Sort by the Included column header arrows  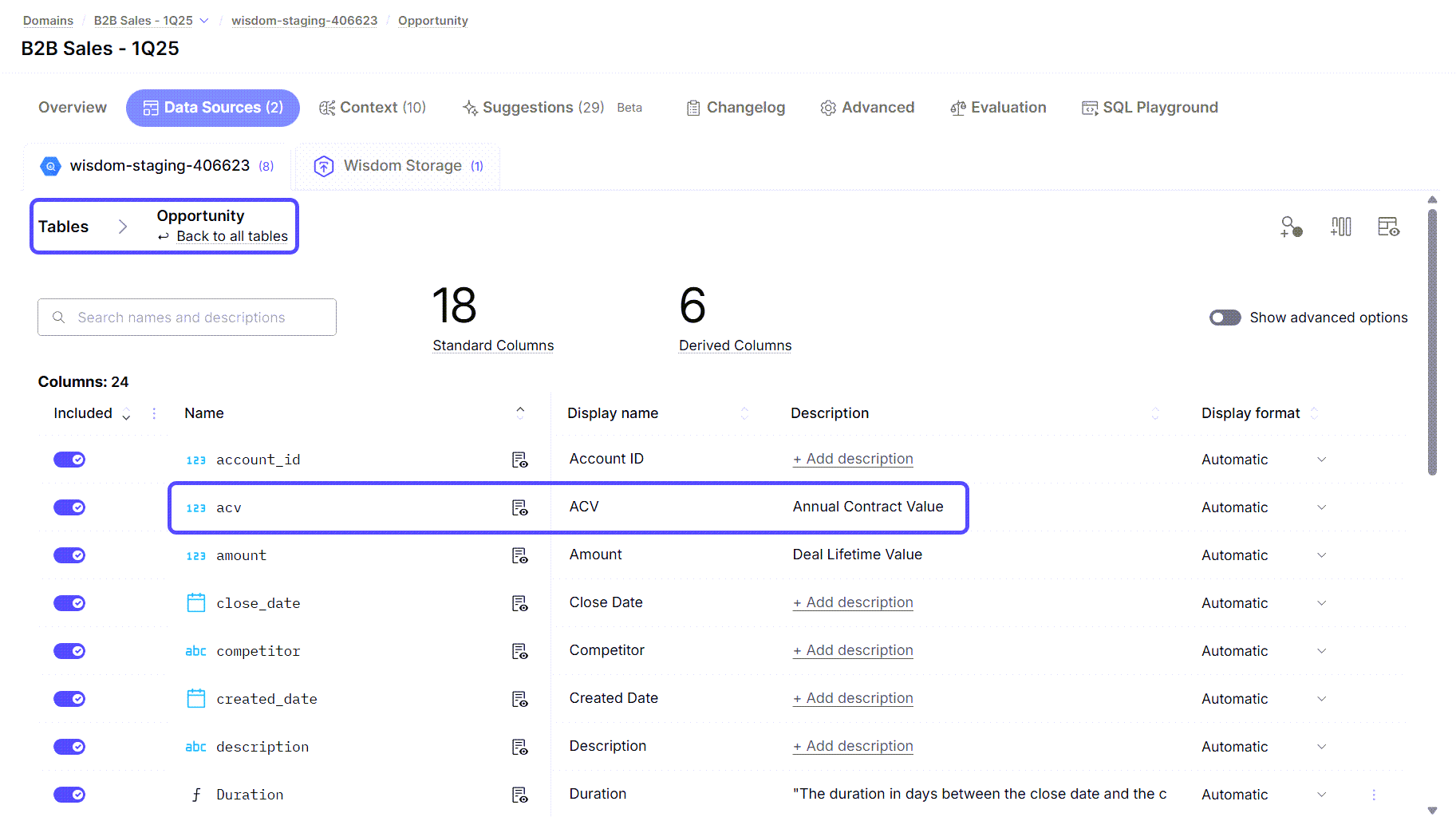(126, 413)
